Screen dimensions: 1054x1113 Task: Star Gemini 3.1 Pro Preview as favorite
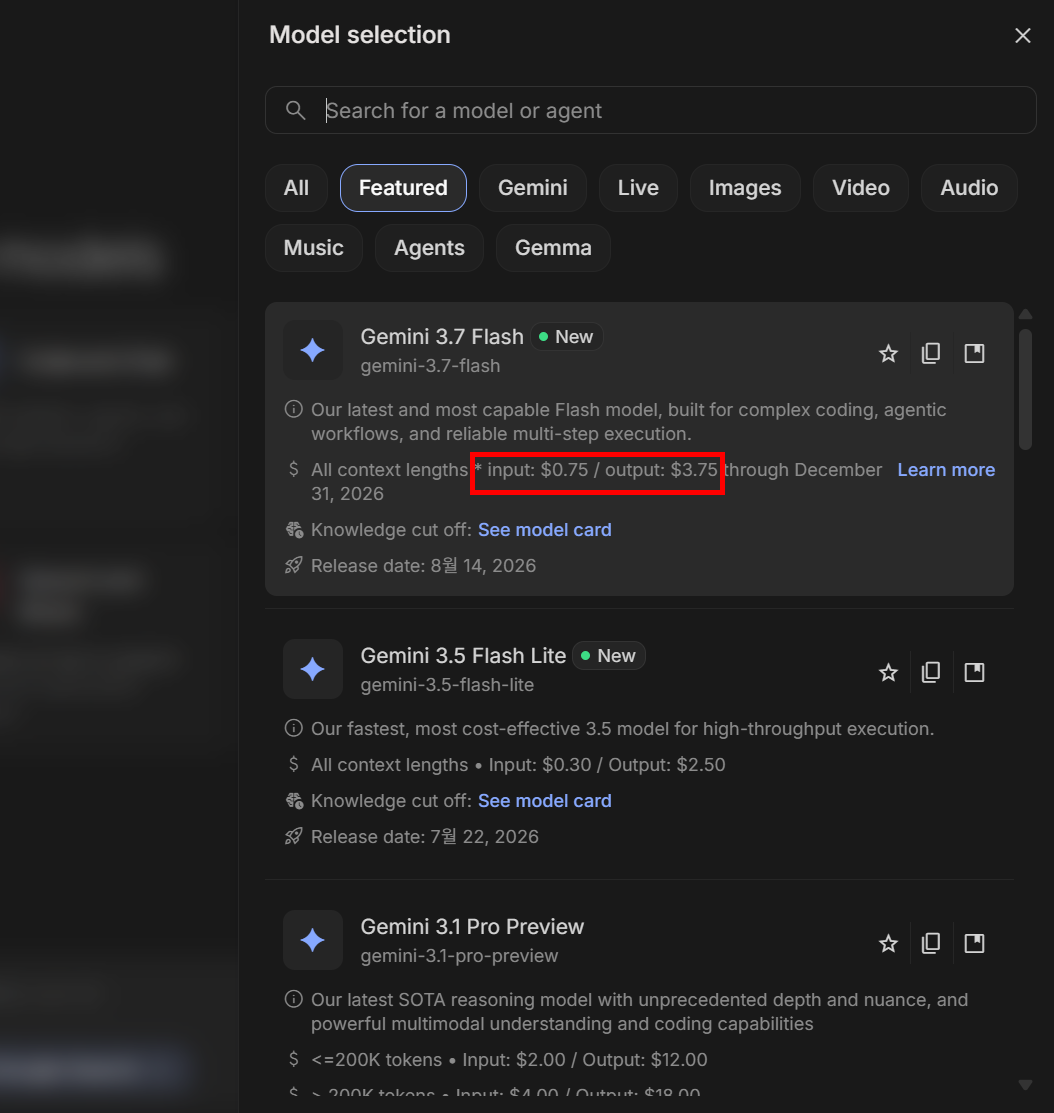pos(888,943)
